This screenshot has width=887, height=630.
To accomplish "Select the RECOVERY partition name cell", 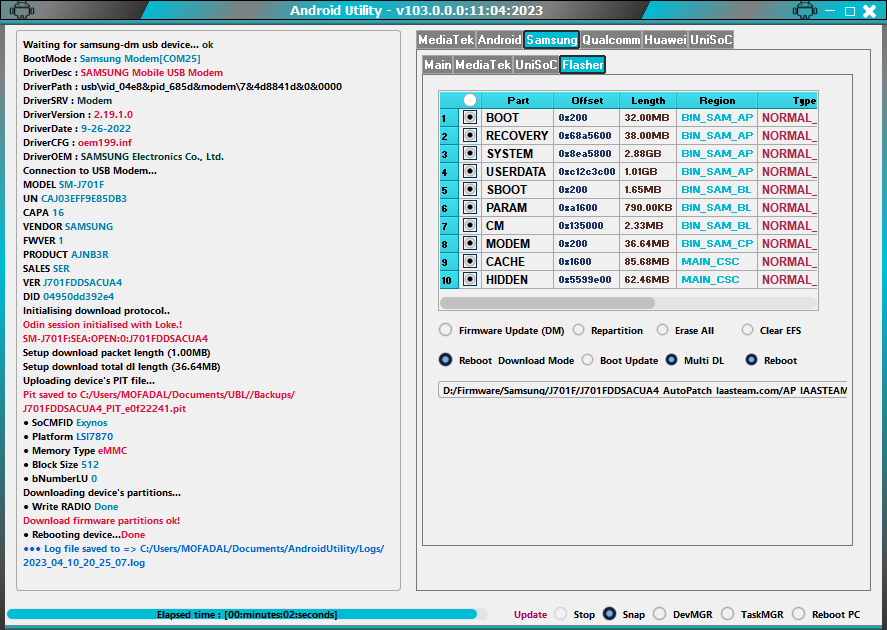I will (x=517, y=136).
